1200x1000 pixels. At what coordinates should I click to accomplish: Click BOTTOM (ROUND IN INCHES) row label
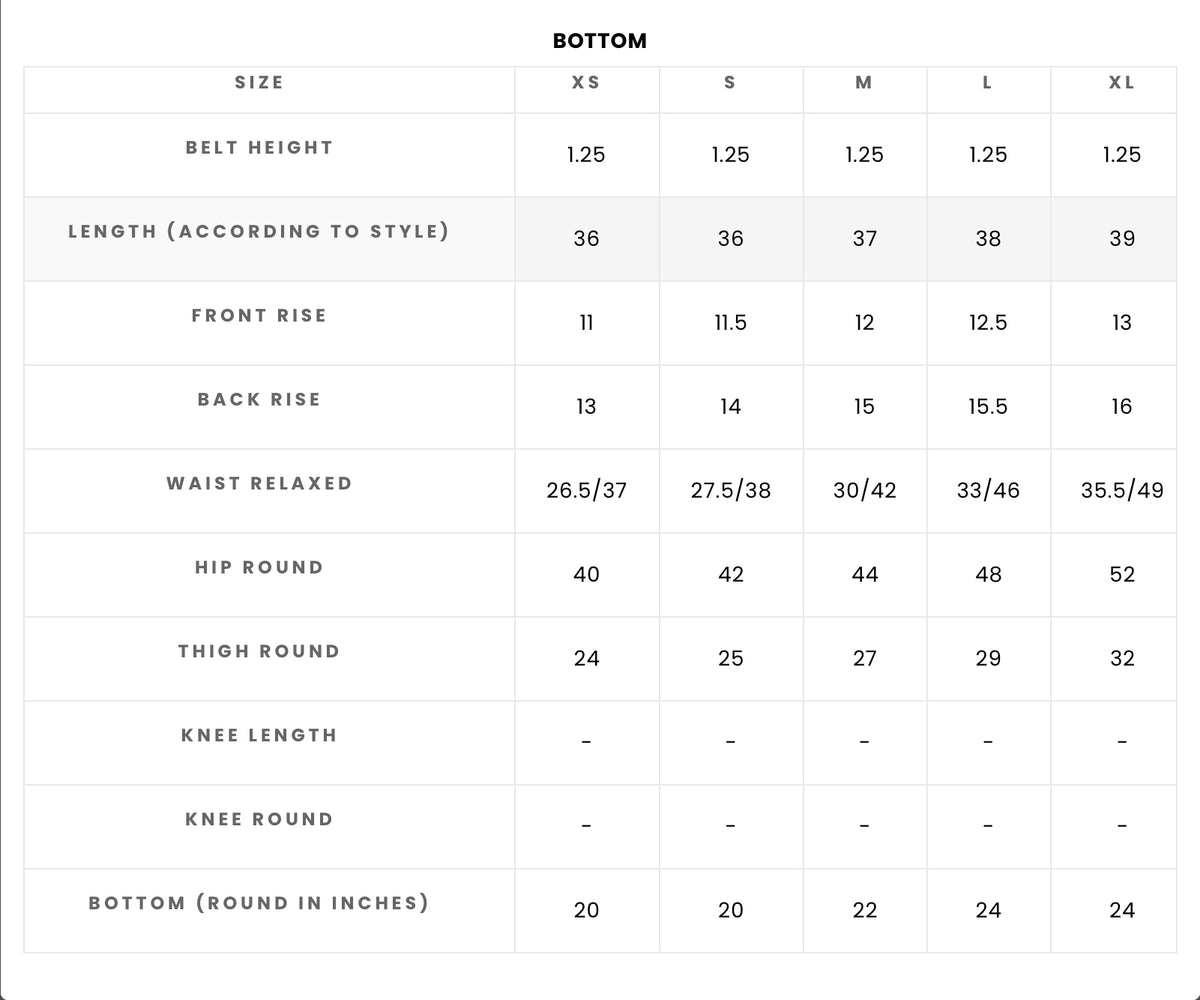259,903
